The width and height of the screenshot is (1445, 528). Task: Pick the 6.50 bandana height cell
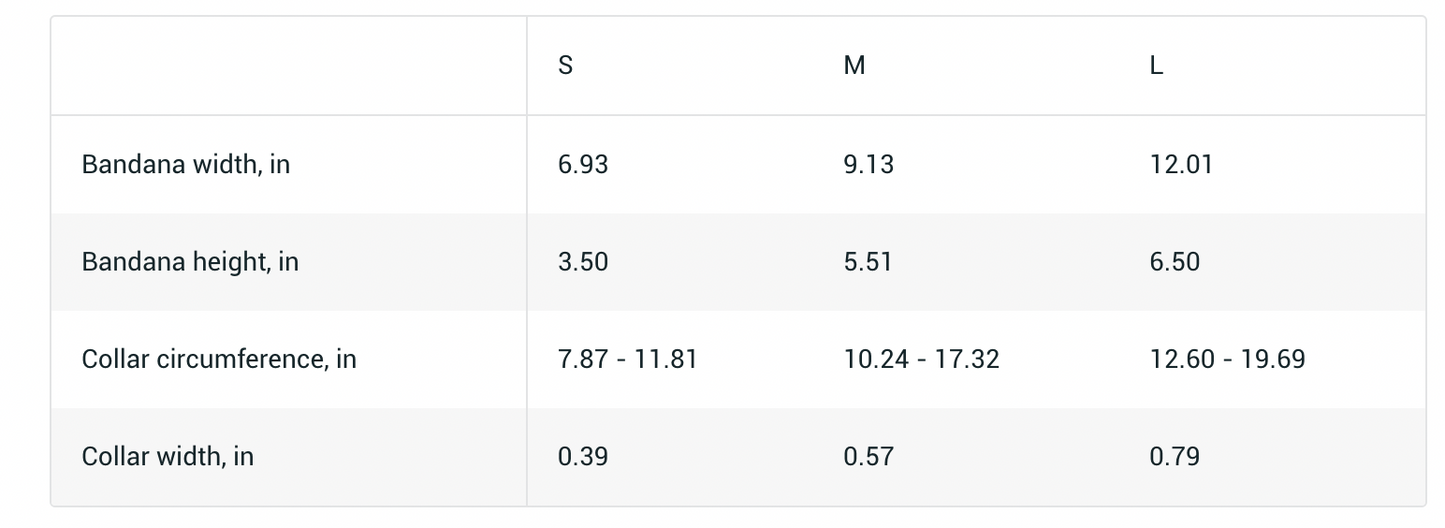1175,262
